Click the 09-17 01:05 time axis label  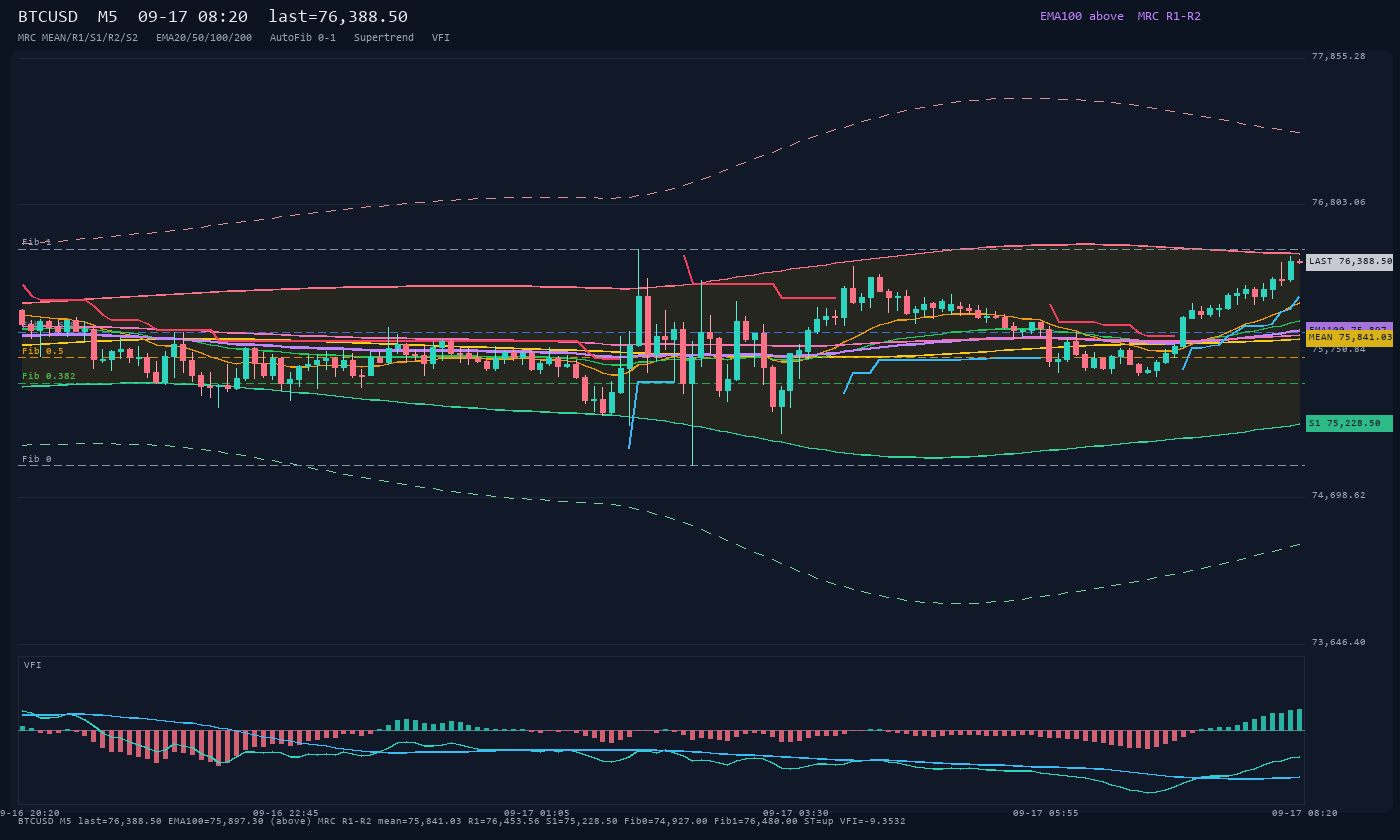click(x=537, y=813)
